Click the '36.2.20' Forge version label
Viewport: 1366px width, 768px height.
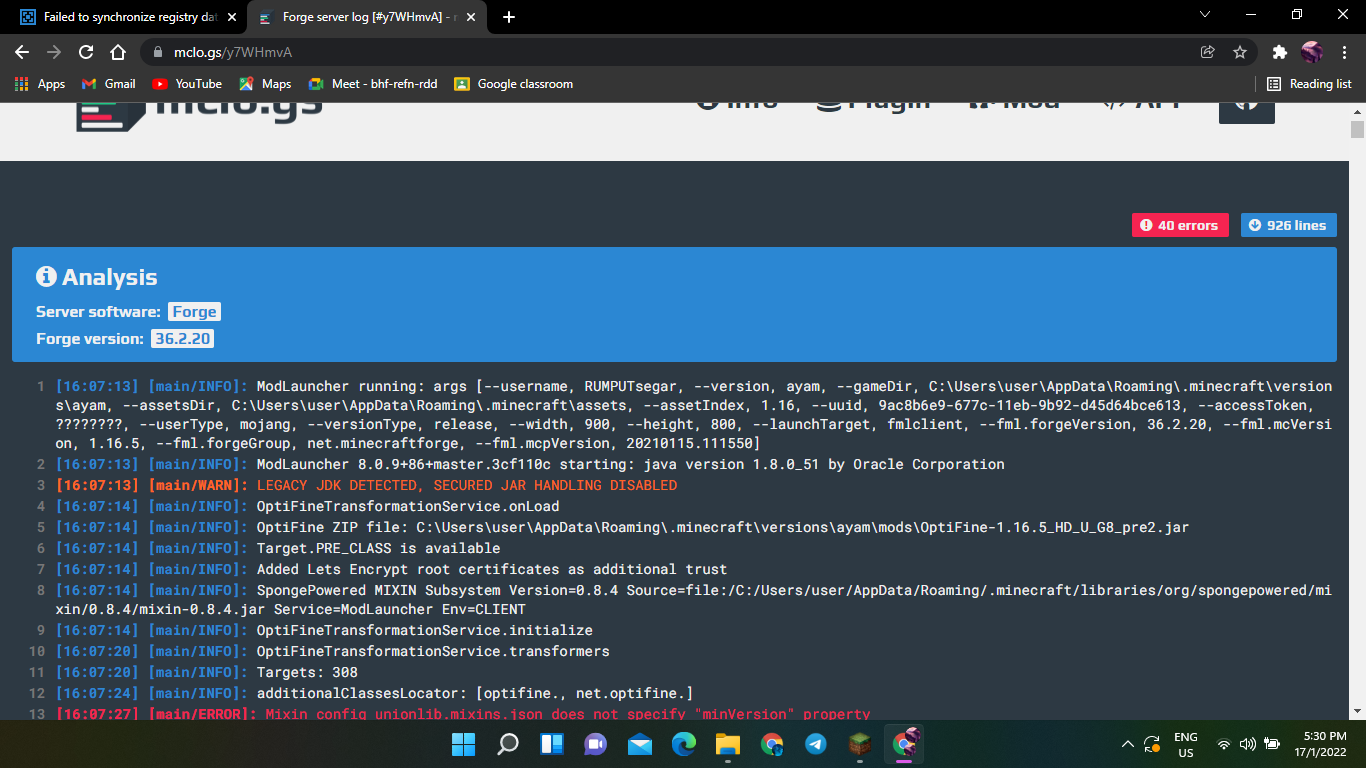(182, 339)
